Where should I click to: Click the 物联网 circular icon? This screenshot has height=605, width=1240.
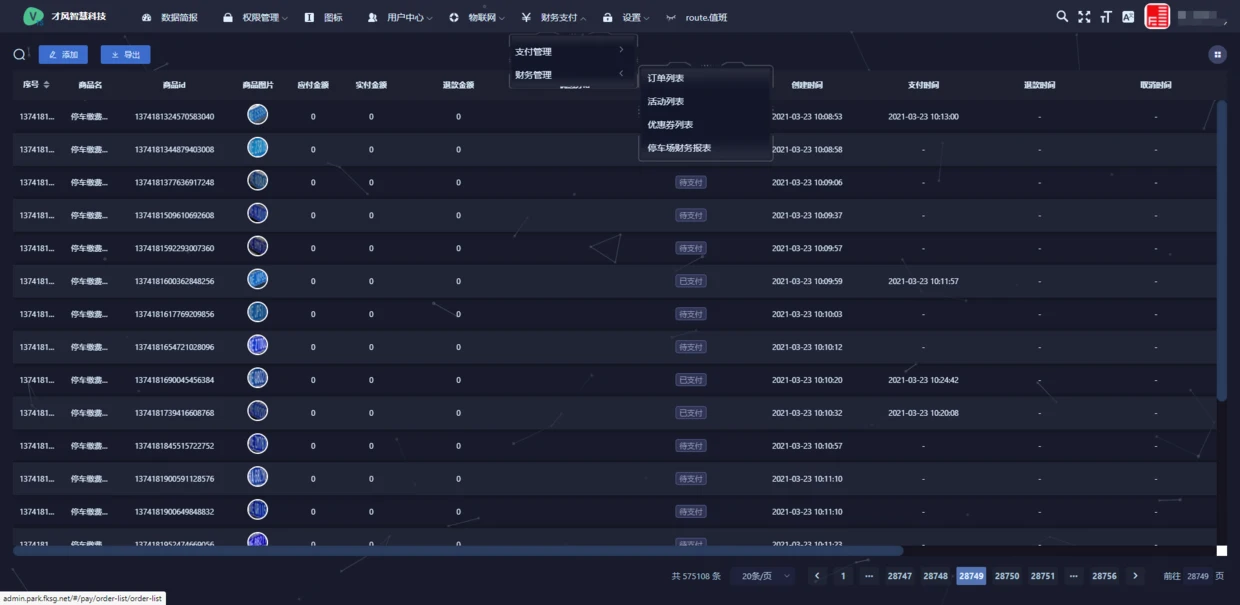pos(454,18)
